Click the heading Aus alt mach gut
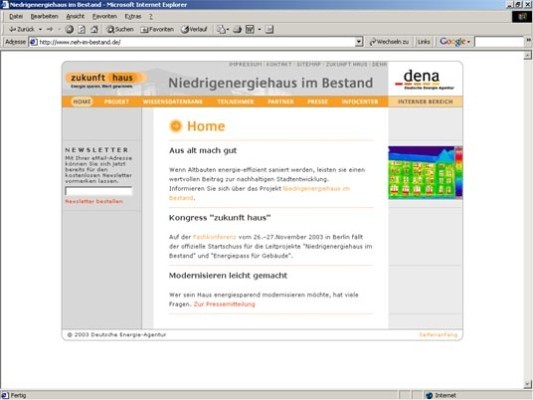 click(x=203, y=151)
